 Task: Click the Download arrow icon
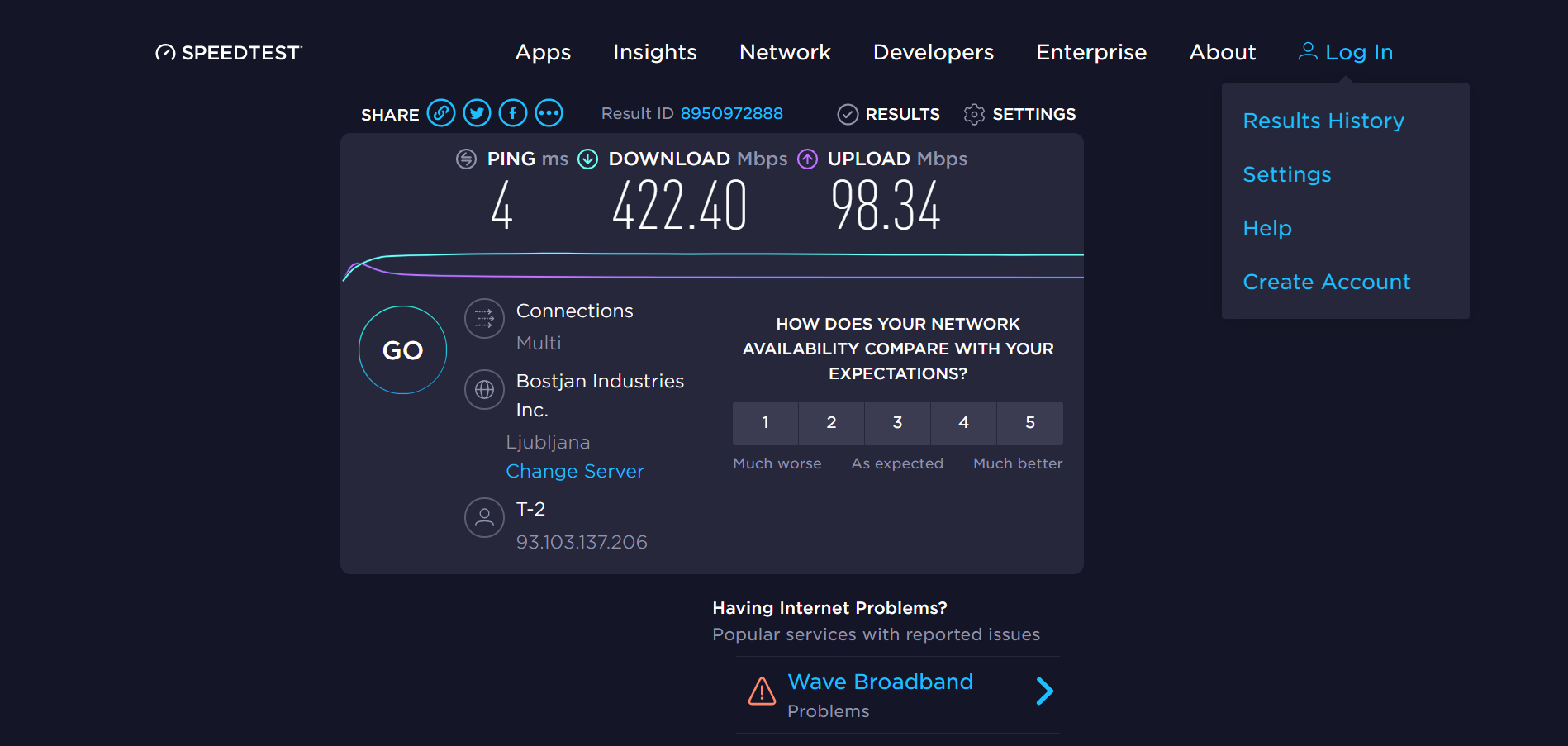[587, 159]
